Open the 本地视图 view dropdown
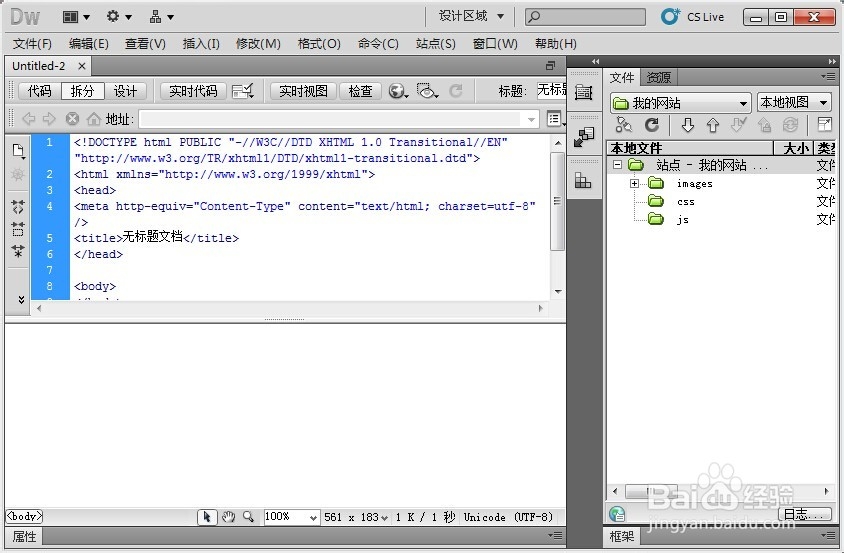 [794, 102]
